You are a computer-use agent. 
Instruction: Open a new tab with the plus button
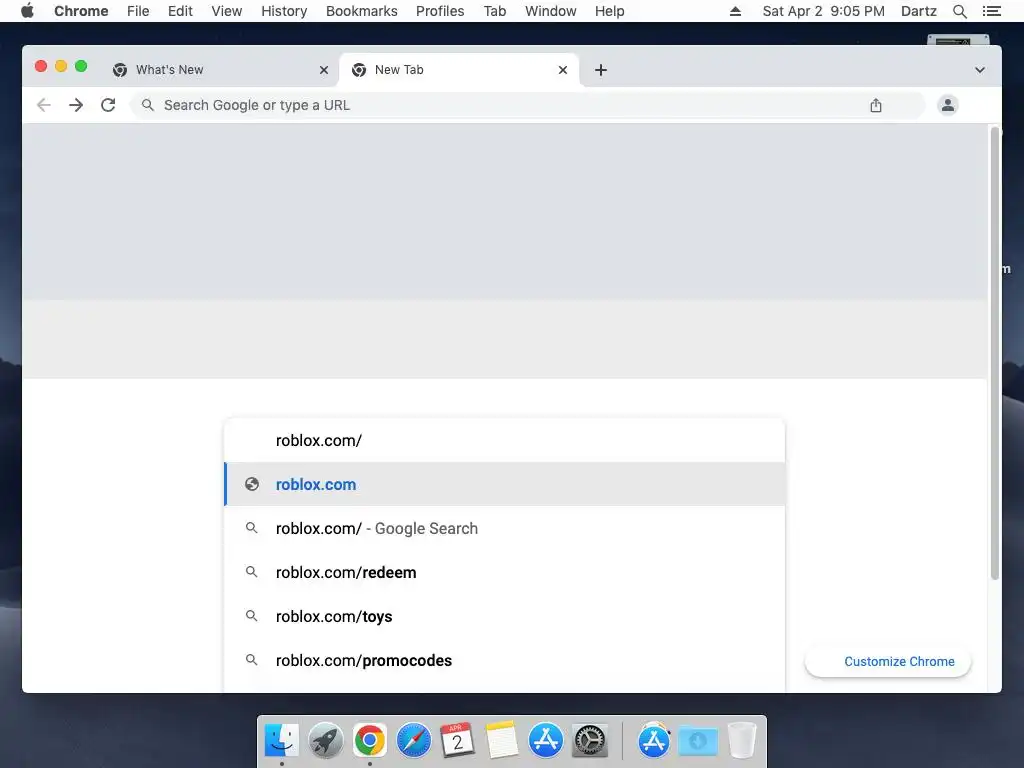pyautogui.click(x=601, y=70)
